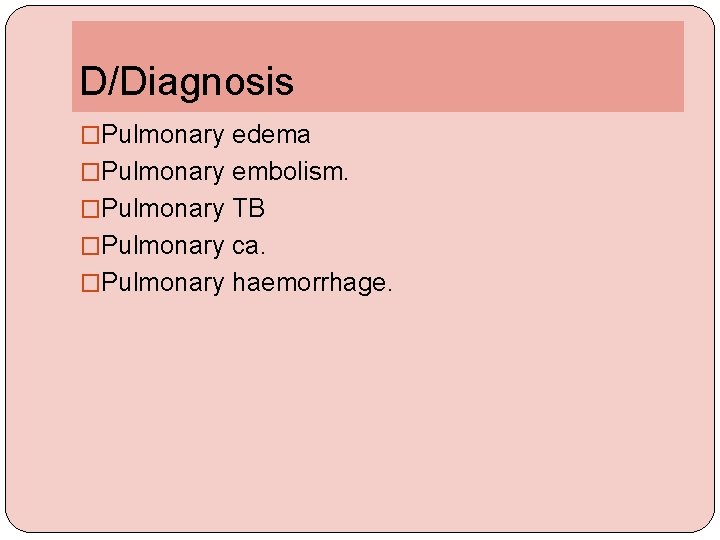Click the empty salmon title banner area
The width and height of the screenshot is (720, 540).
coord(500,65)
